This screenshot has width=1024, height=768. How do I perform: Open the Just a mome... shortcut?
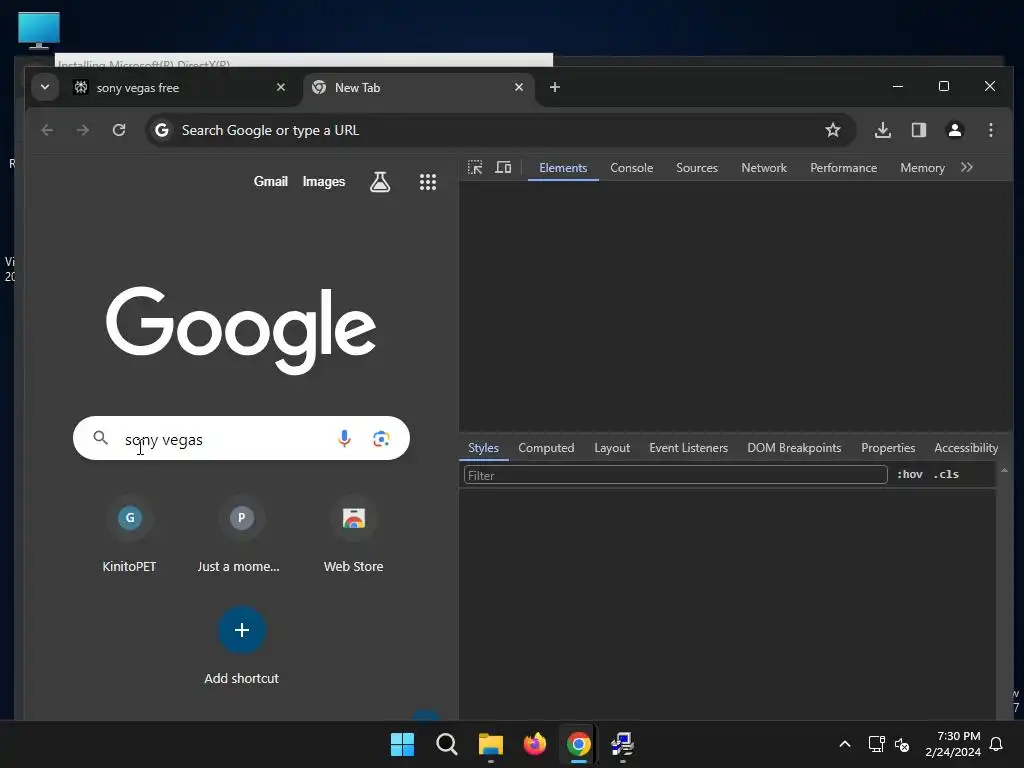pyautogui.click(x=239, y=535)
